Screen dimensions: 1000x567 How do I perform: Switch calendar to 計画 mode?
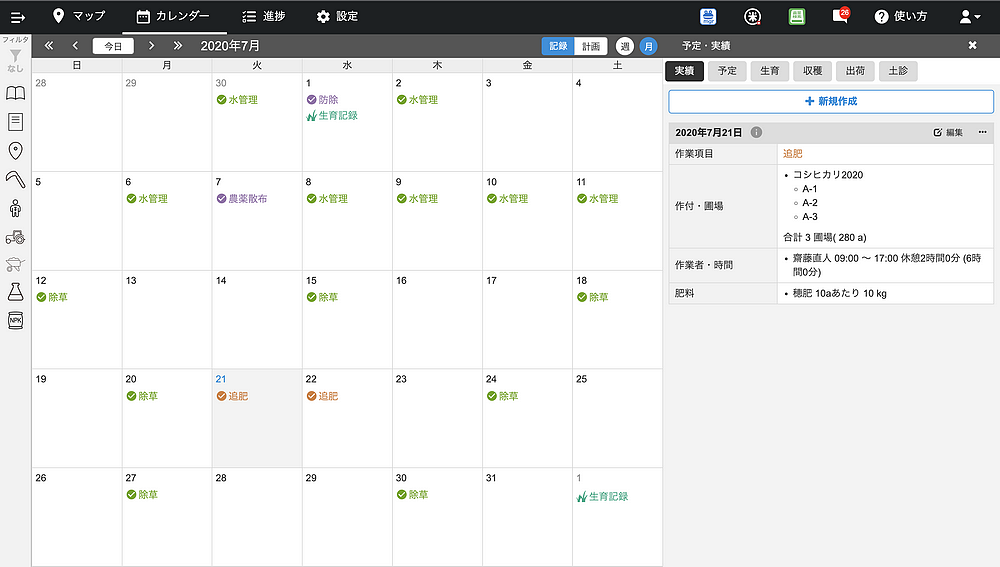pos(592,46)
